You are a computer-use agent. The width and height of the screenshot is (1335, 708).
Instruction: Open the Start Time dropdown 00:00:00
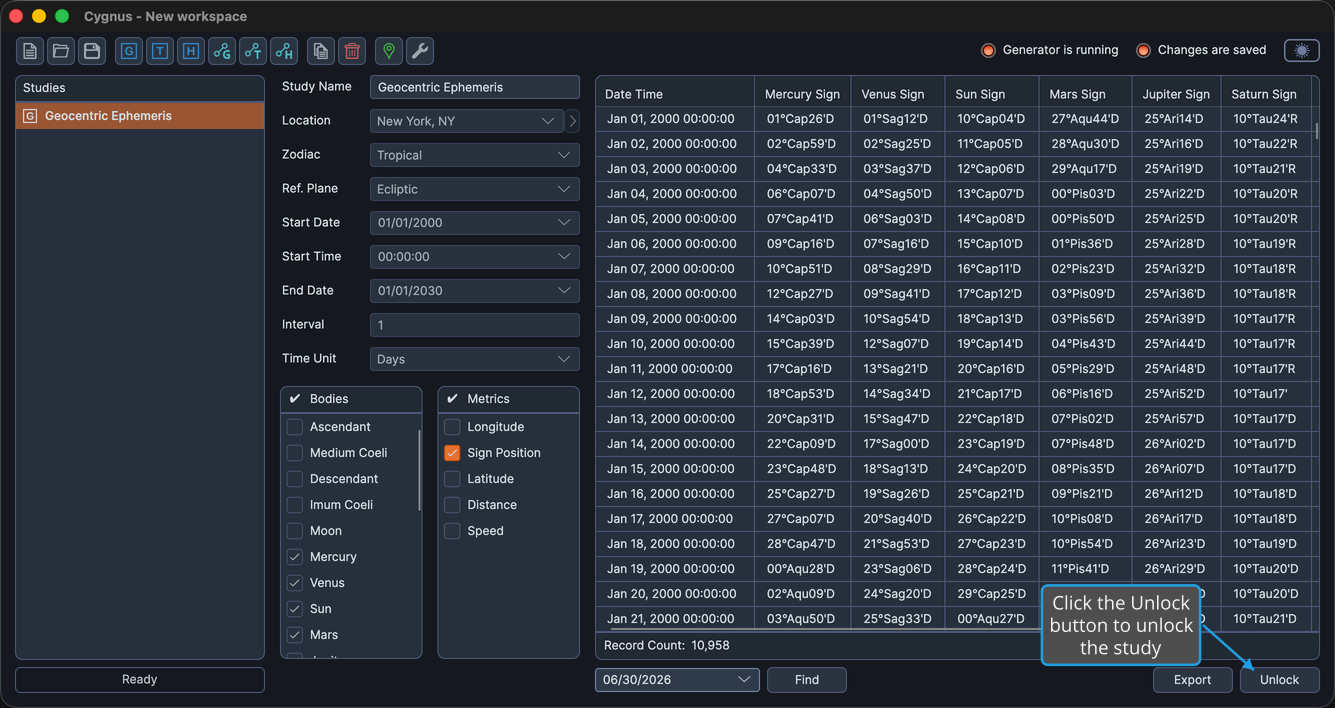tap(475, 257)
